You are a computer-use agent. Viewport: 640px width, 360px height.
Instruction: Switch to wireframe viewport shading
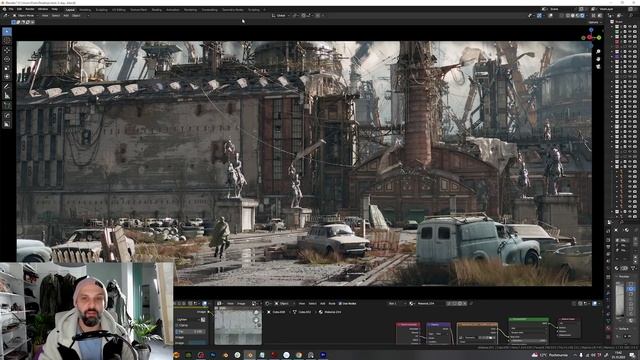(568, 16)
